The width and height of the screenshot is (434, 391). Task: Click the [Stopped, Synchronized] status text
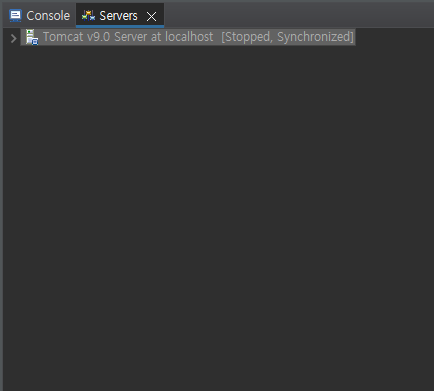tap(287, 37)
